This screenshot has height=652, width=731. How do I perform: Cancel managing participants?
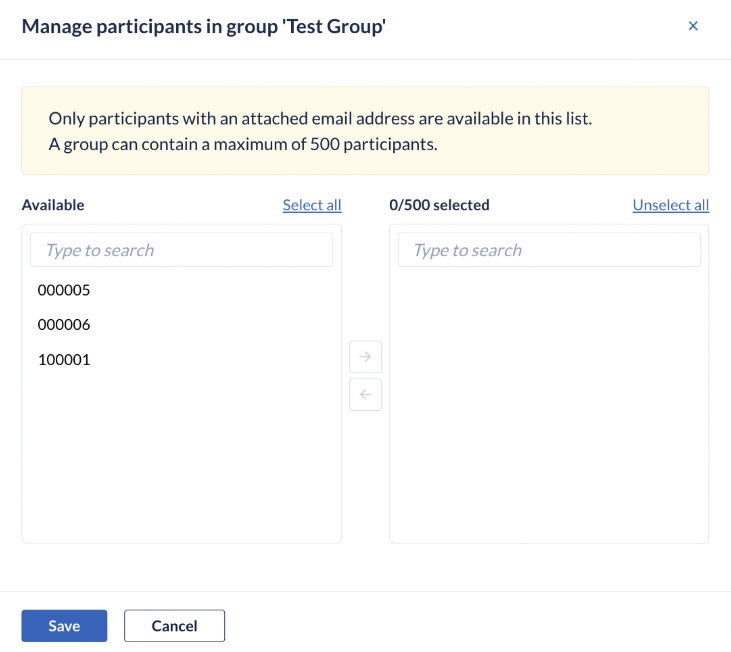174,626
